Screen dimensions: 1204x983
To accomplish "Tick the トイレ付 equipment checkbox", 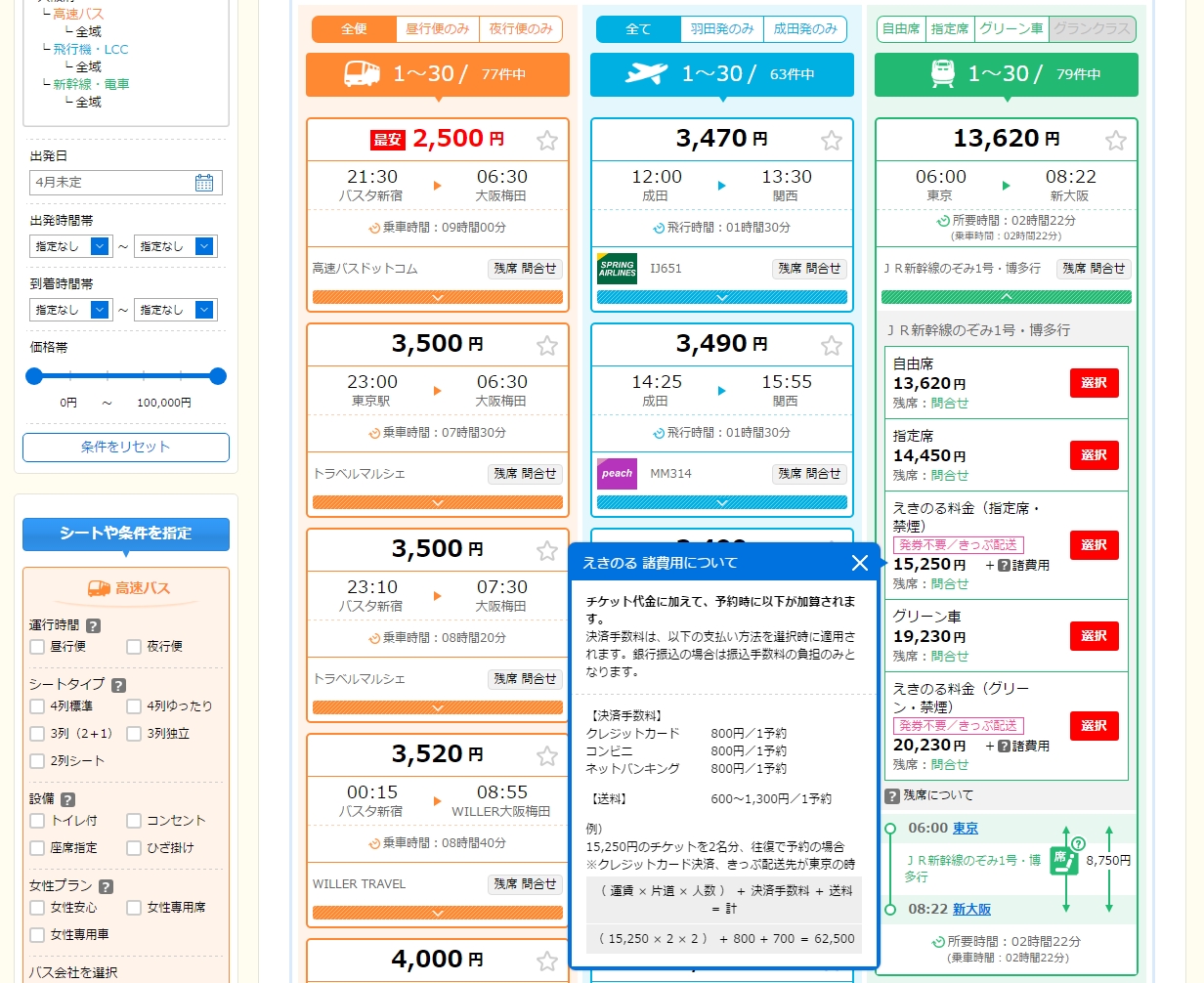I will coord(37,821).
